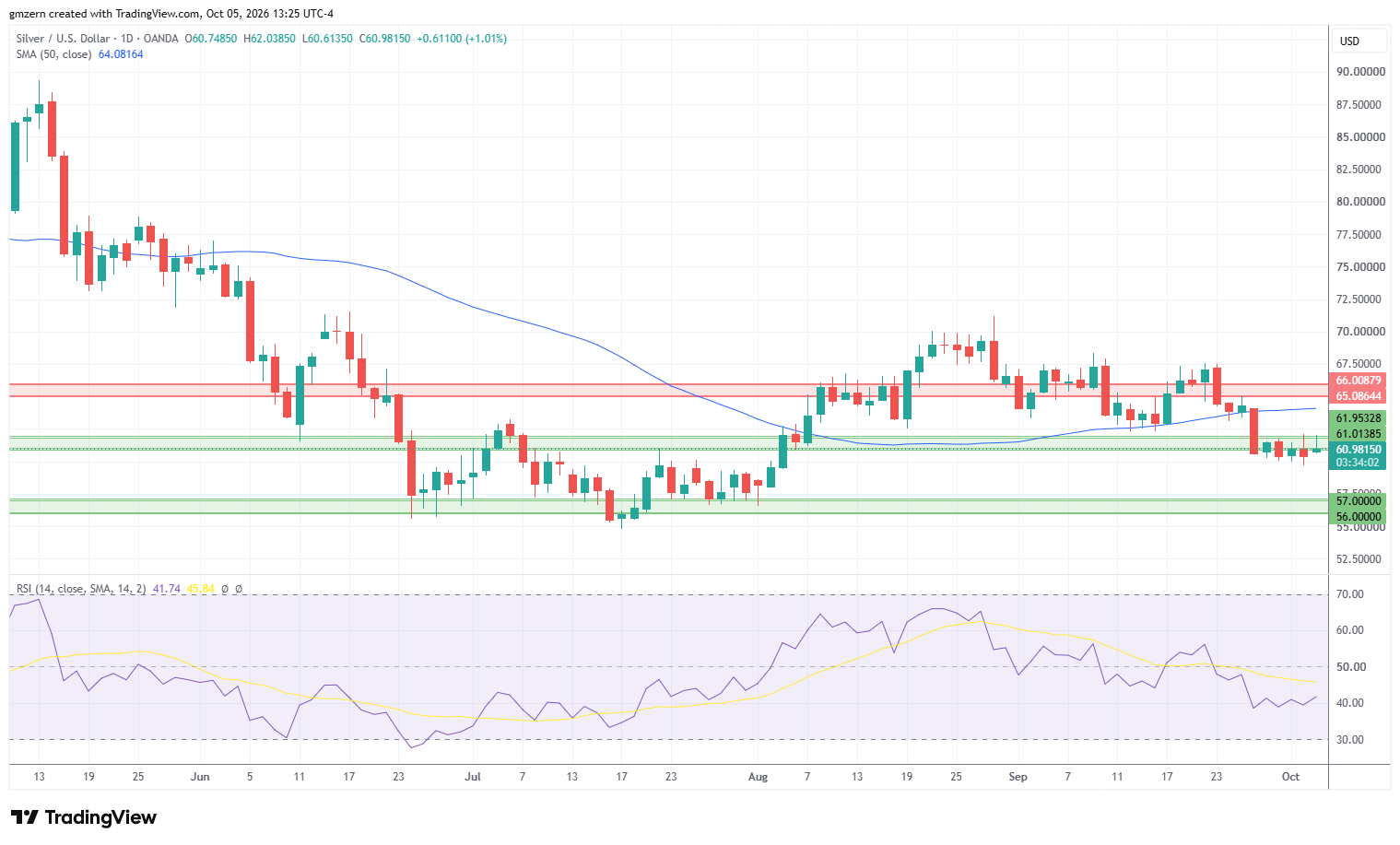Click the change value +0.61100 (+1.01%)
1400x845 pixels.
(462, 39)
